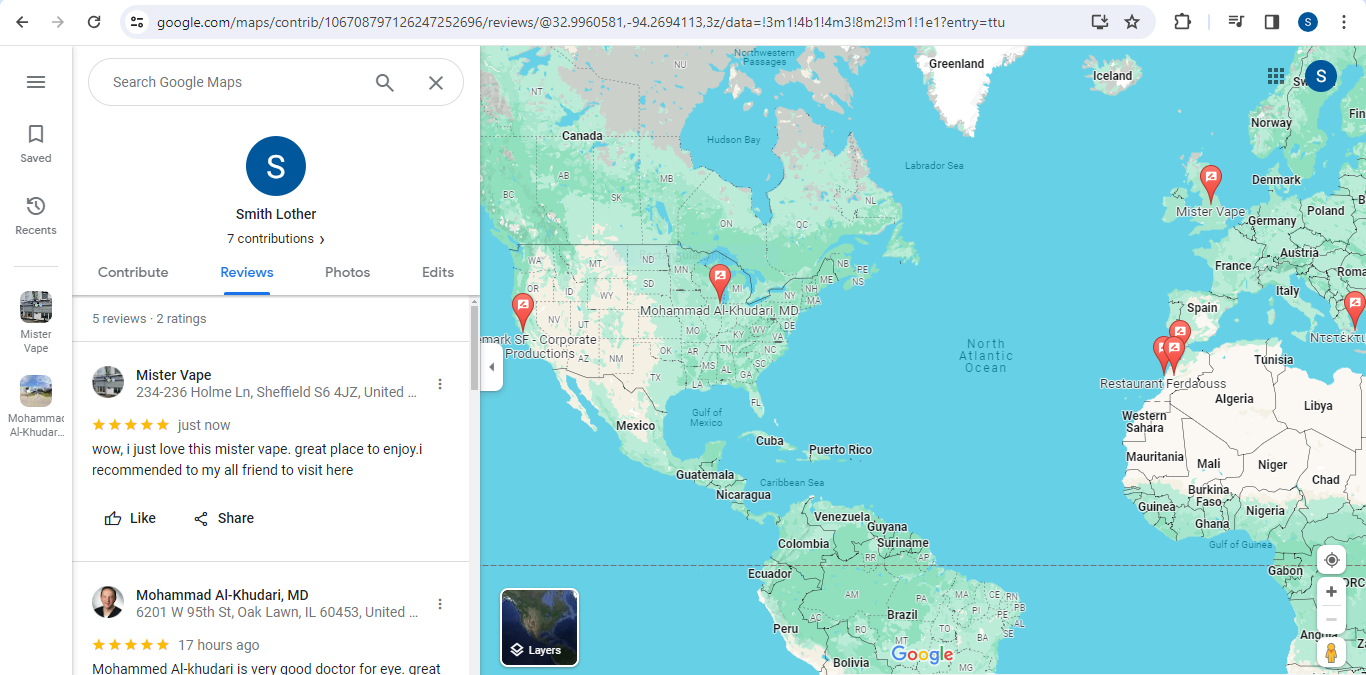This screenshot has height=675, width=1366.
Task: Go back in browser
Action: coord(22,22)
